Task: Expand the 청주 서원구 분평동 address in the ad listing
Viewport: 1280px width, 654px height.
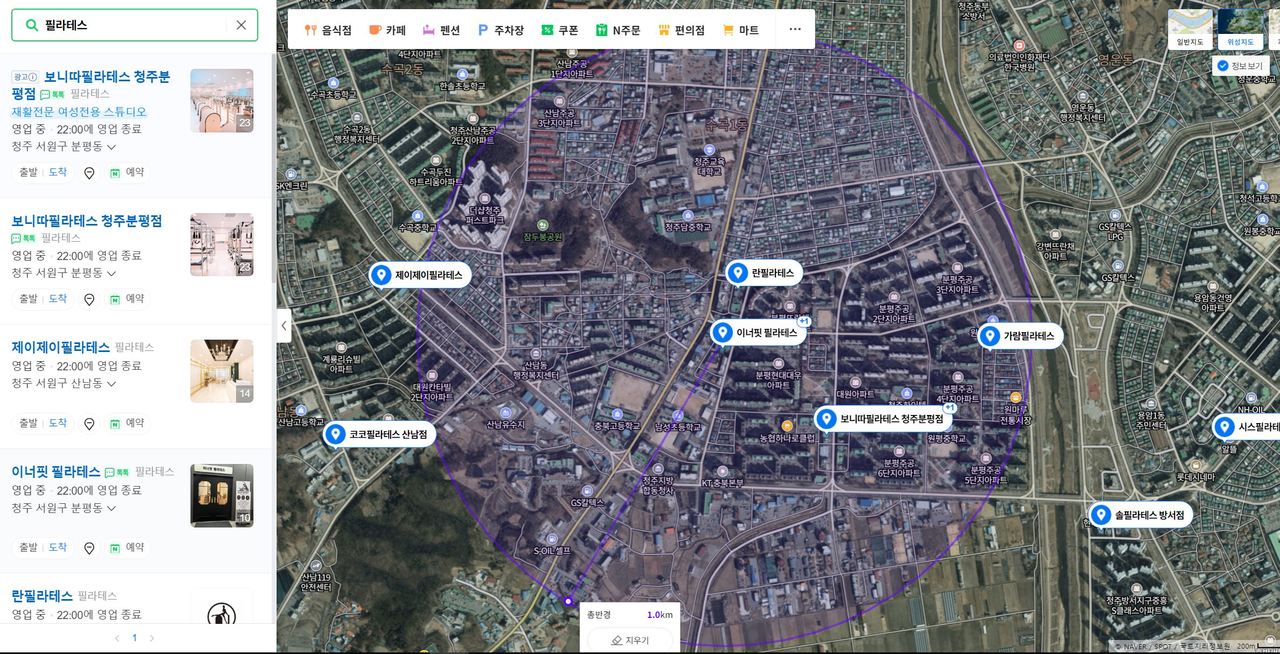Action: point(64,147)
